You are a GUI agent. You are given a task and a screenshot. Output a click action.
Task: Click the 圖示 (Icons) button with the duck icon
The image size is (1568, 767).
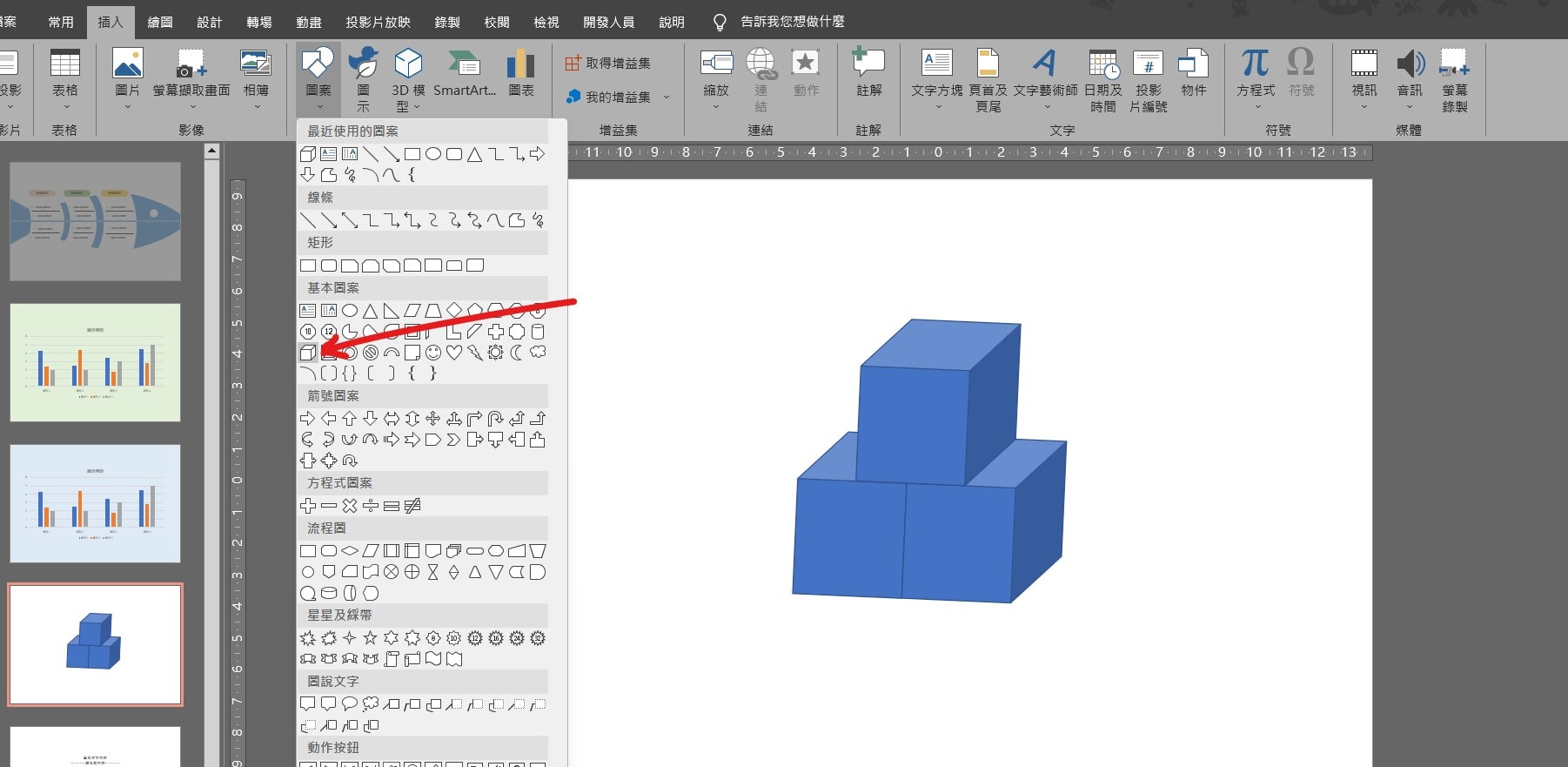(x=363, y=80)
